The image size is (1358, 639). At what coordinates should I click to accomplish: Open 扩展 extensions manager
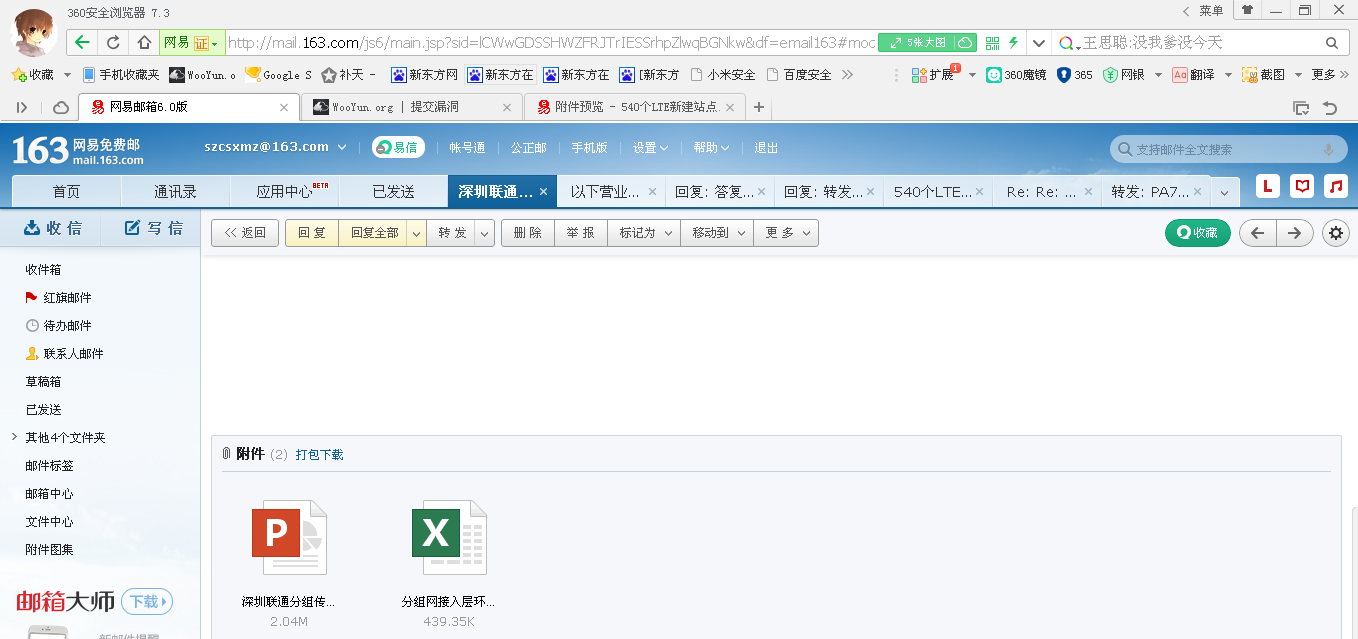934,75
